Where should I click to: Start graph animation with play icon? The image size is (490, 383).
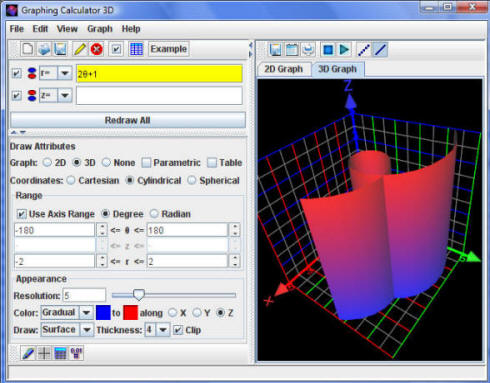(344, 50)
